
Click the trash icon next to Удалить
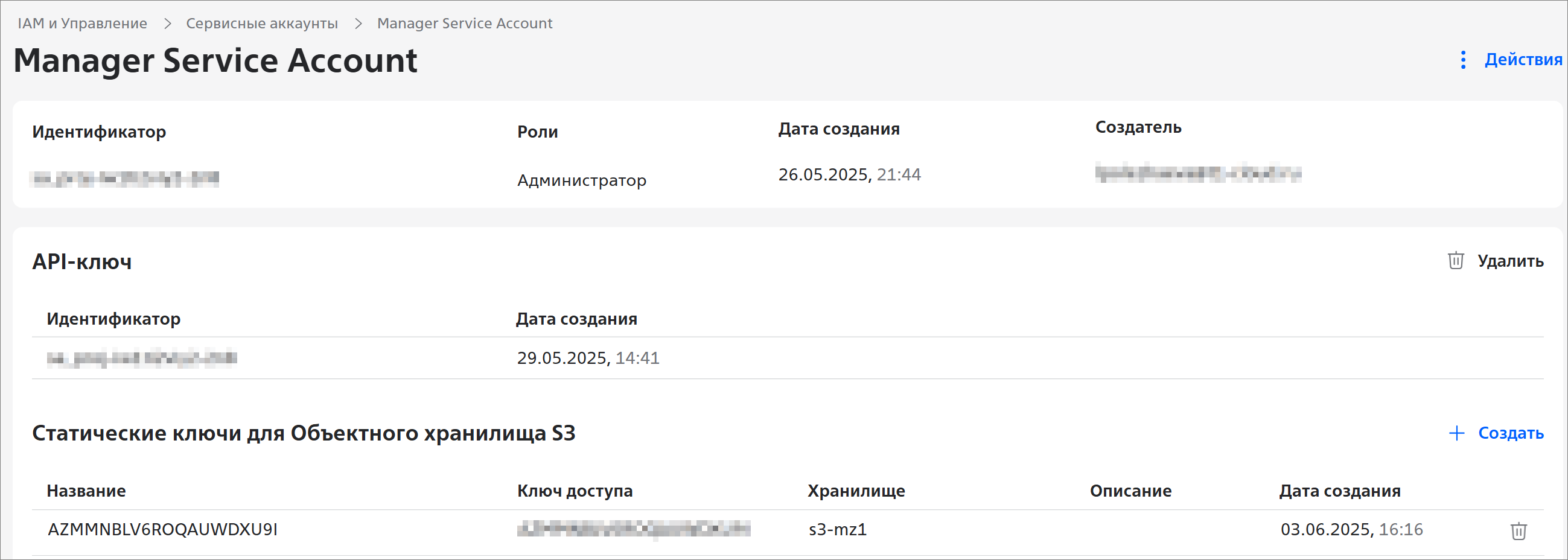pos(1455,261)
